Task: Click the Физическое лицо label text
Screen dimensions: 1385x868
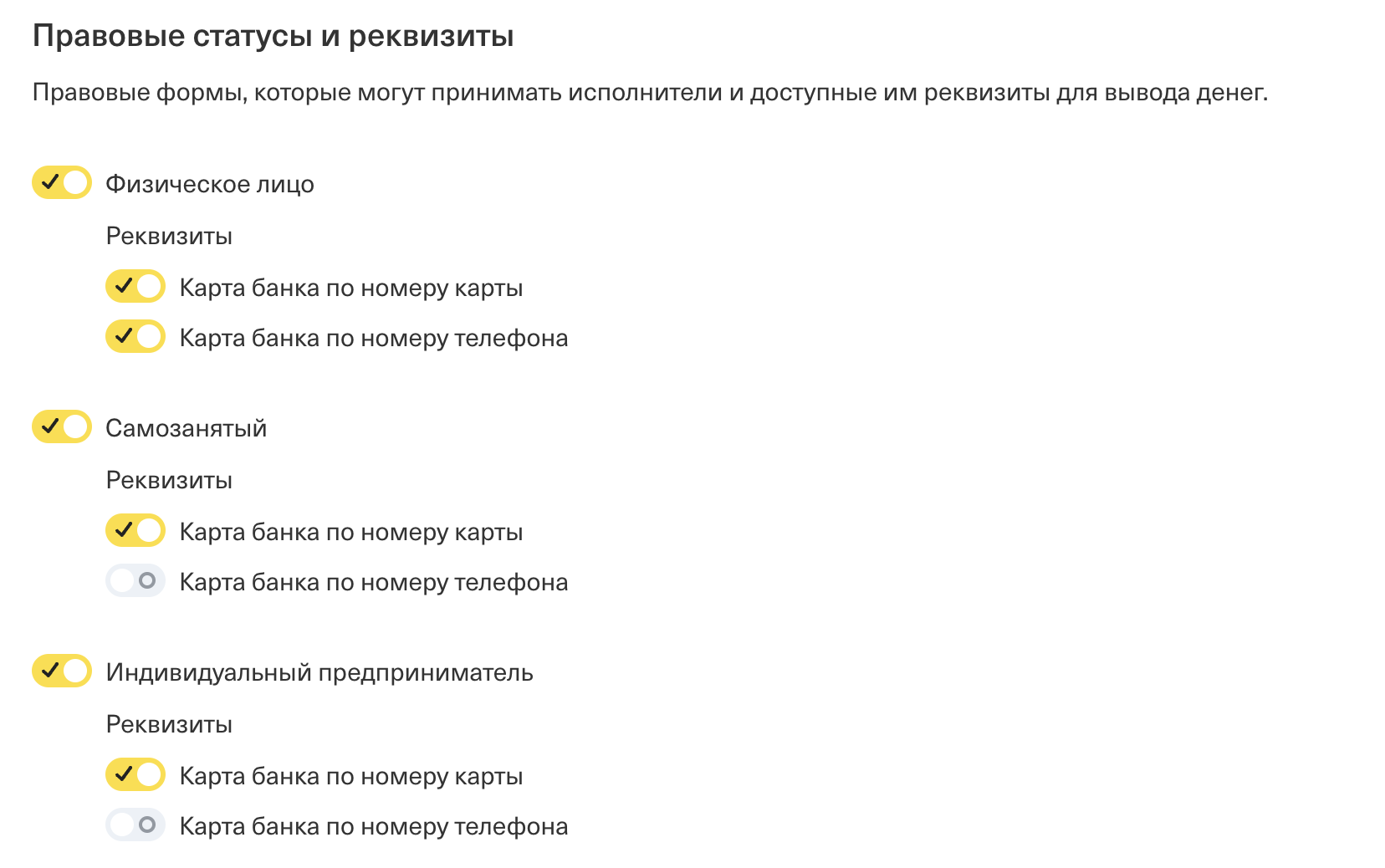Action: (210, 184)
